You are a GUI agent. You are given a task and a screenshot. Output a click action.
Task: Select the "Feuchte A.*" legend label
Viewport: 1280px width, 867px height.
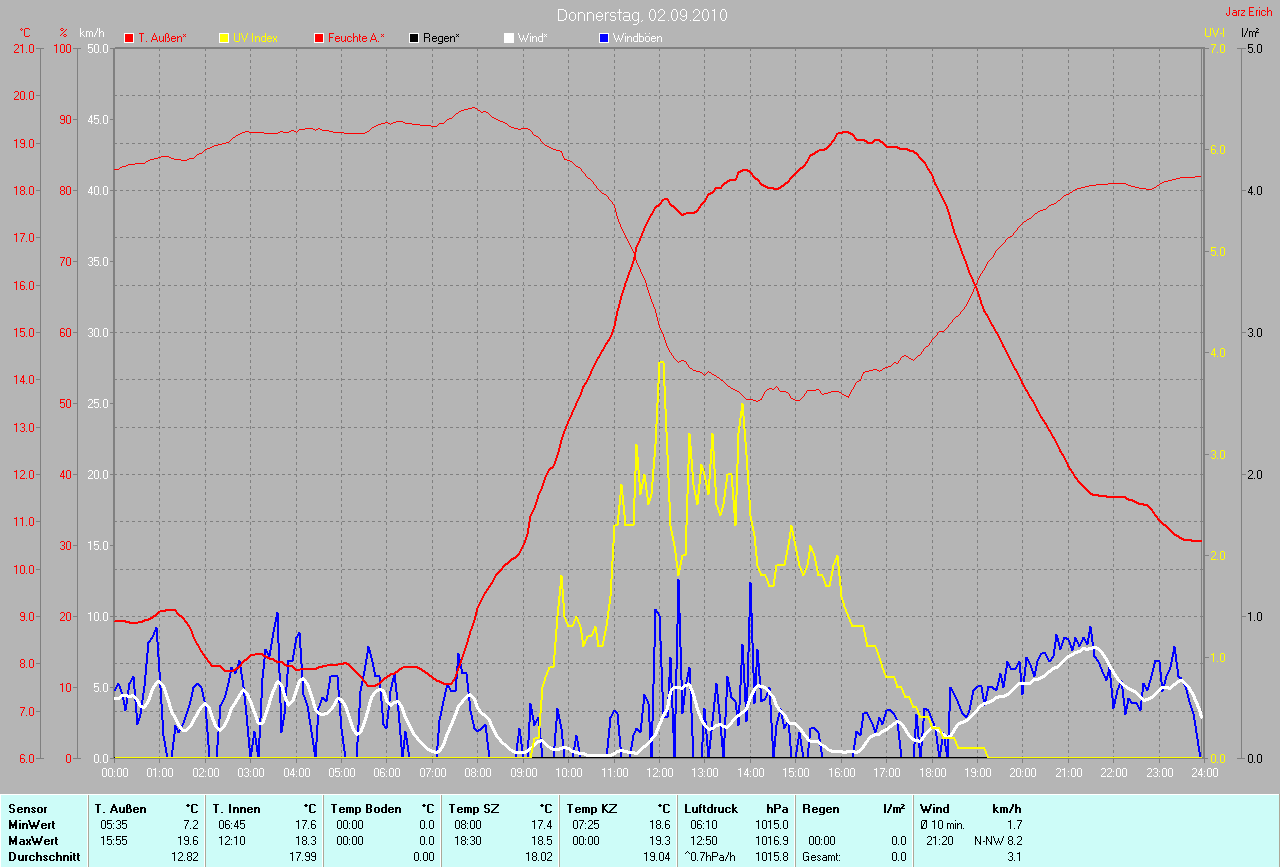(357, 38)
